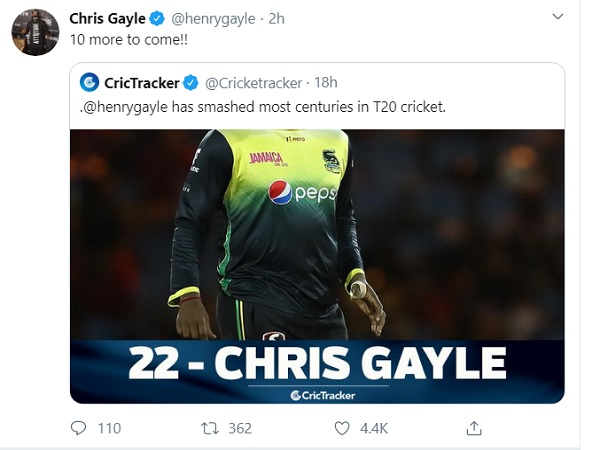Open the "22 - CHRIS GAYLE" image banner

tap(317, 363)
